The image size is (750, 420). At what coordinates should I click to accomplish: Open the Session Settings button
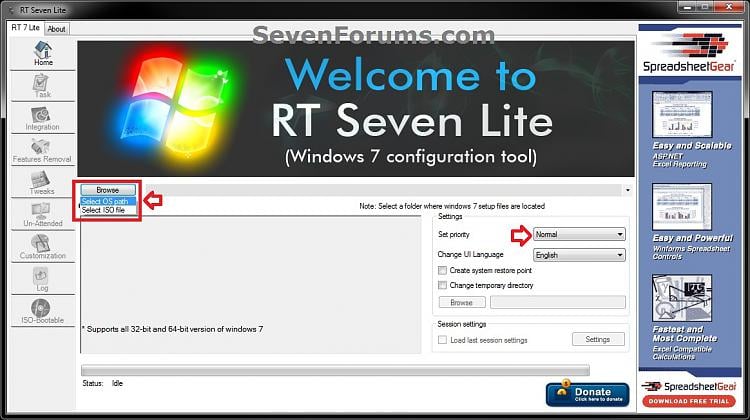pyautogui.click(x=598, y=339)
